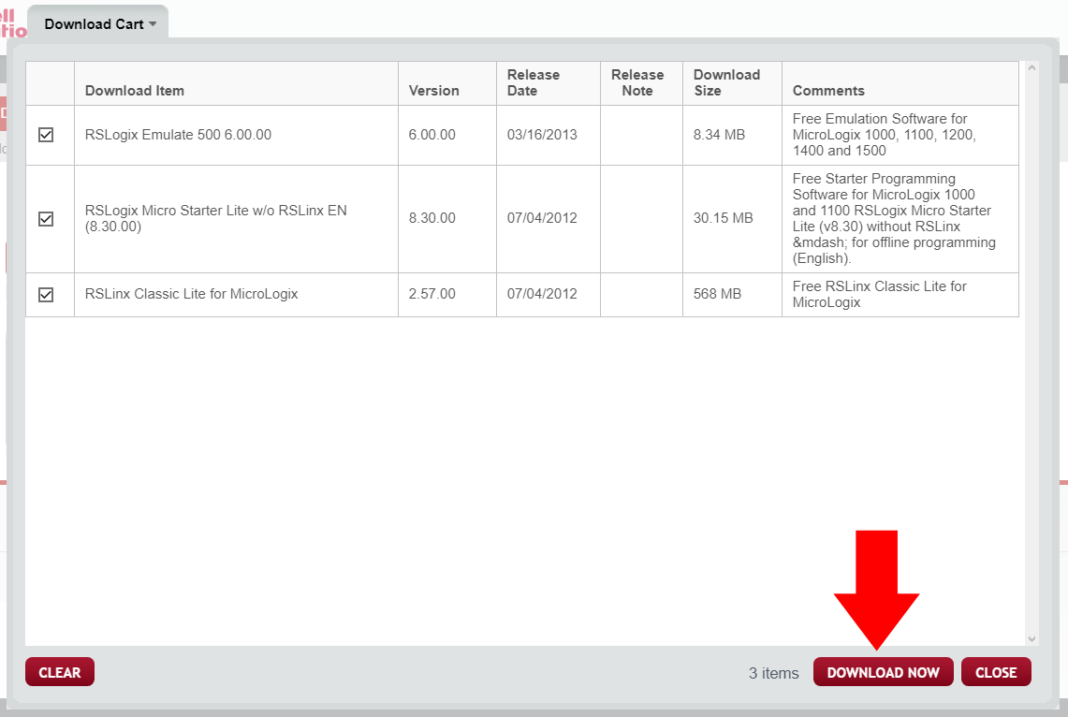Clear all items from the cart

[x=59, y=671]
